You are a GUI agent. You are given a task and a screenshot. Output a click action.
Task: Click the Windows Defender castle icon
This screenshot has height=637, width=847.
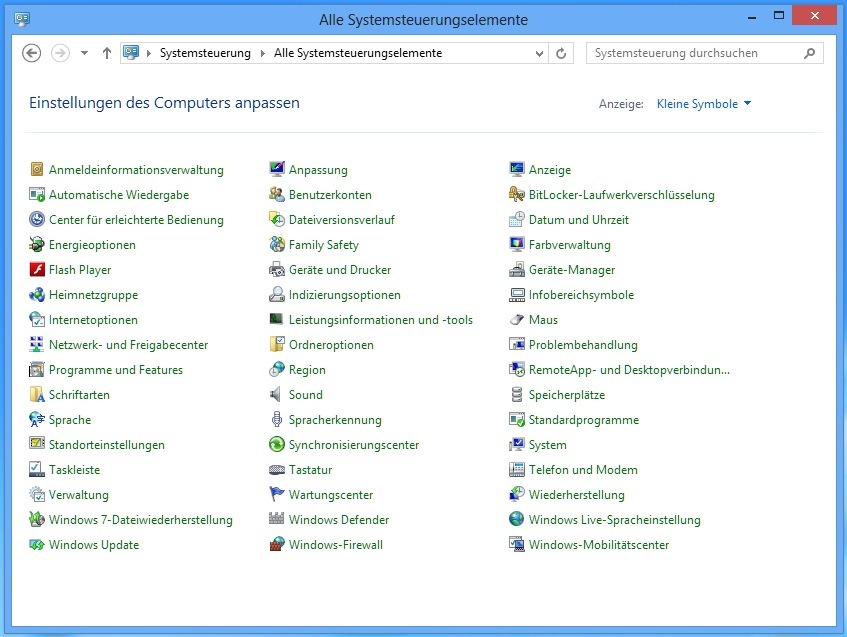point(277,519)
